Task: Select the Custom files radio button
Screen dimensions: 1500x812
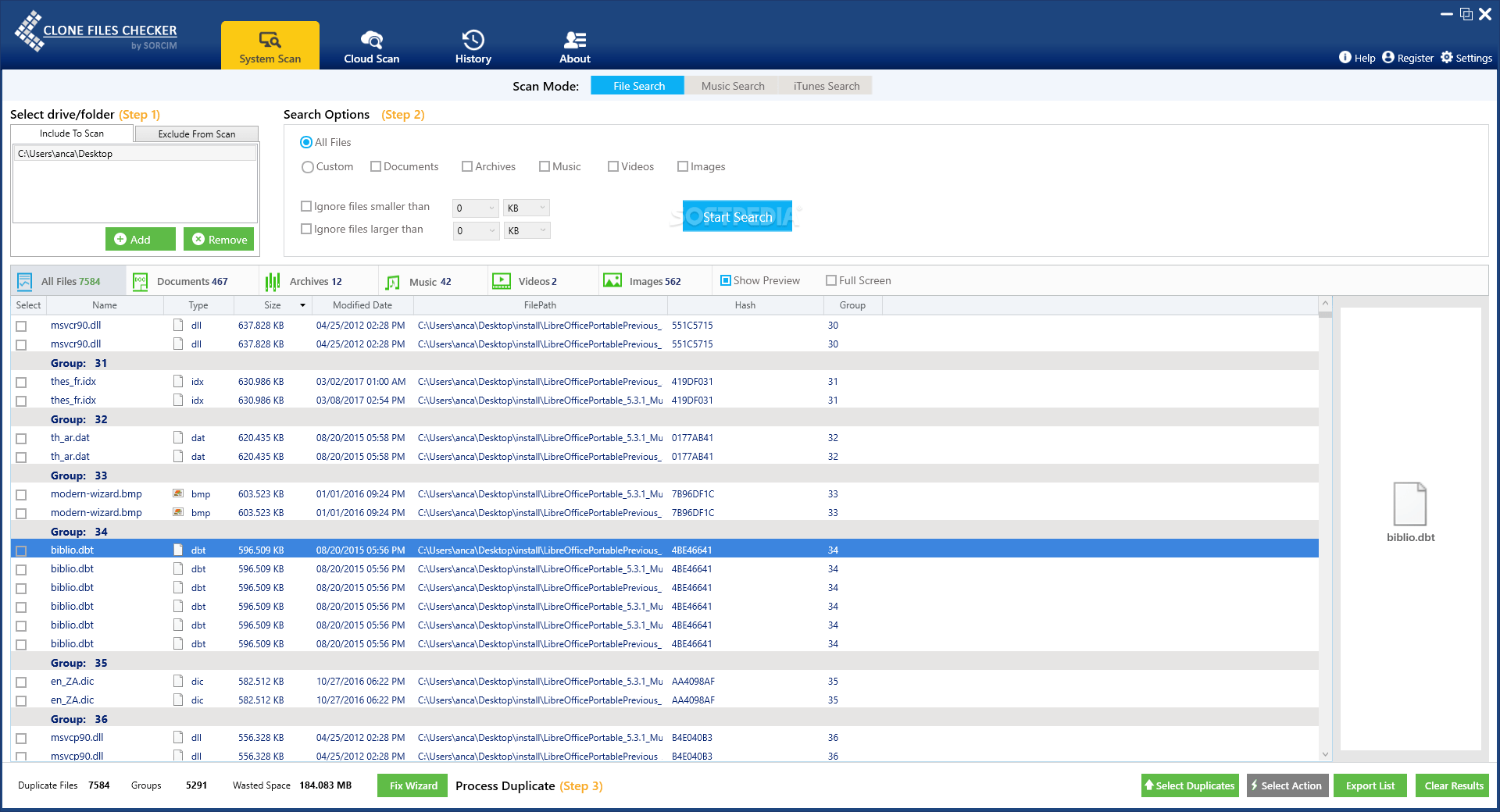Action: [x=307, y=166]
